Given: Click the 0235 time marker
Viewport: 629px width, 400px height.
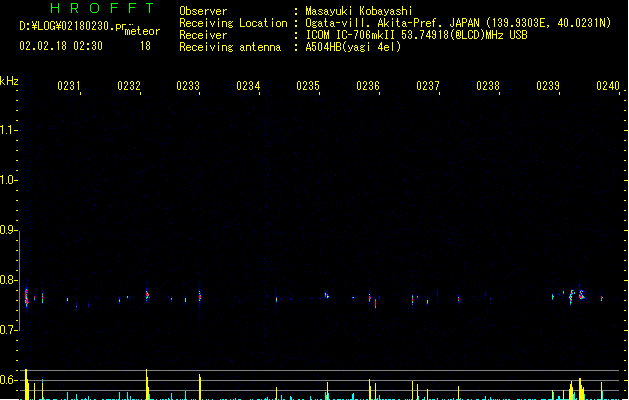Looking at the screenshot, I should [x=308, y=85].
